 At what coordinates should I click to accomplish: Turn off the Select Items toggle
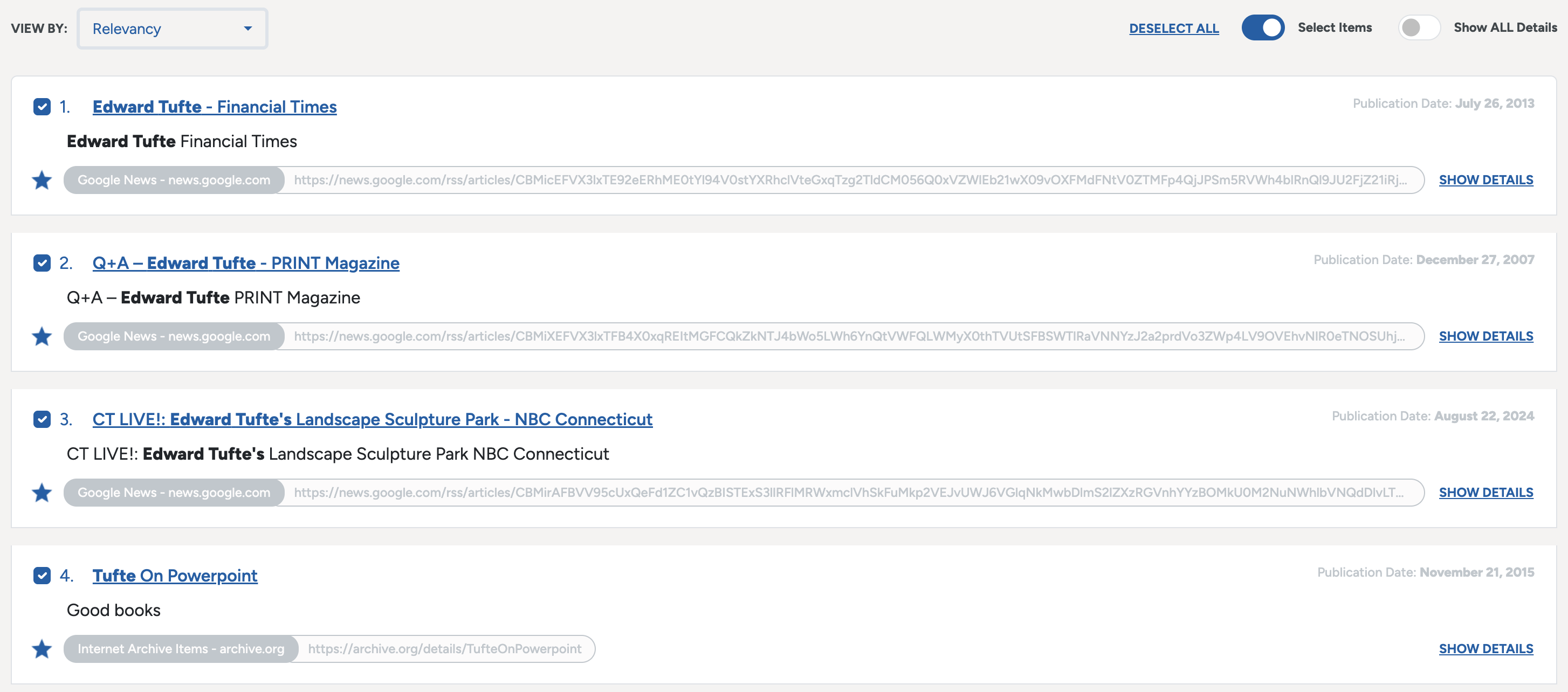tap(1262, 28)
